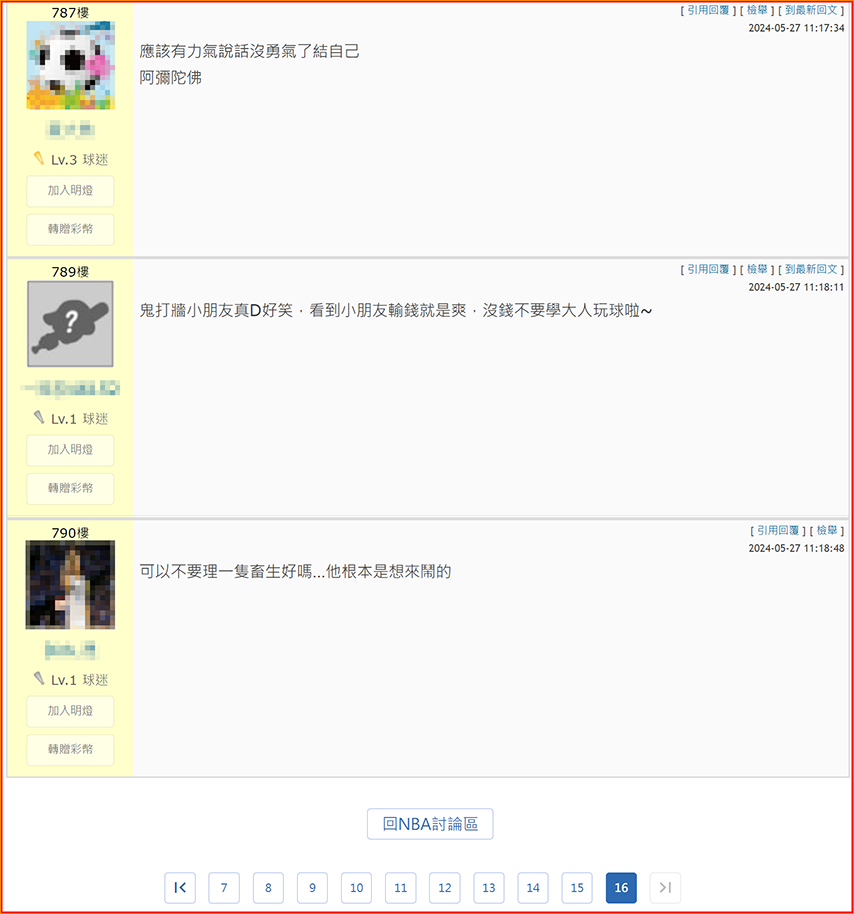Go to page 7
The height and width of the screenshot is (914, 854).
(x=224, y=887)
